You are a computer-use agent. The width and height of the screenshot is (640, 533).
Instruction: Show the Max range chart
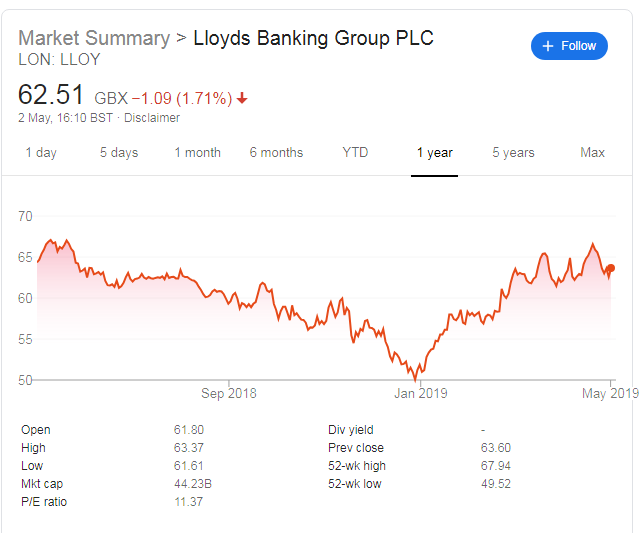click(x=592, y=153)
